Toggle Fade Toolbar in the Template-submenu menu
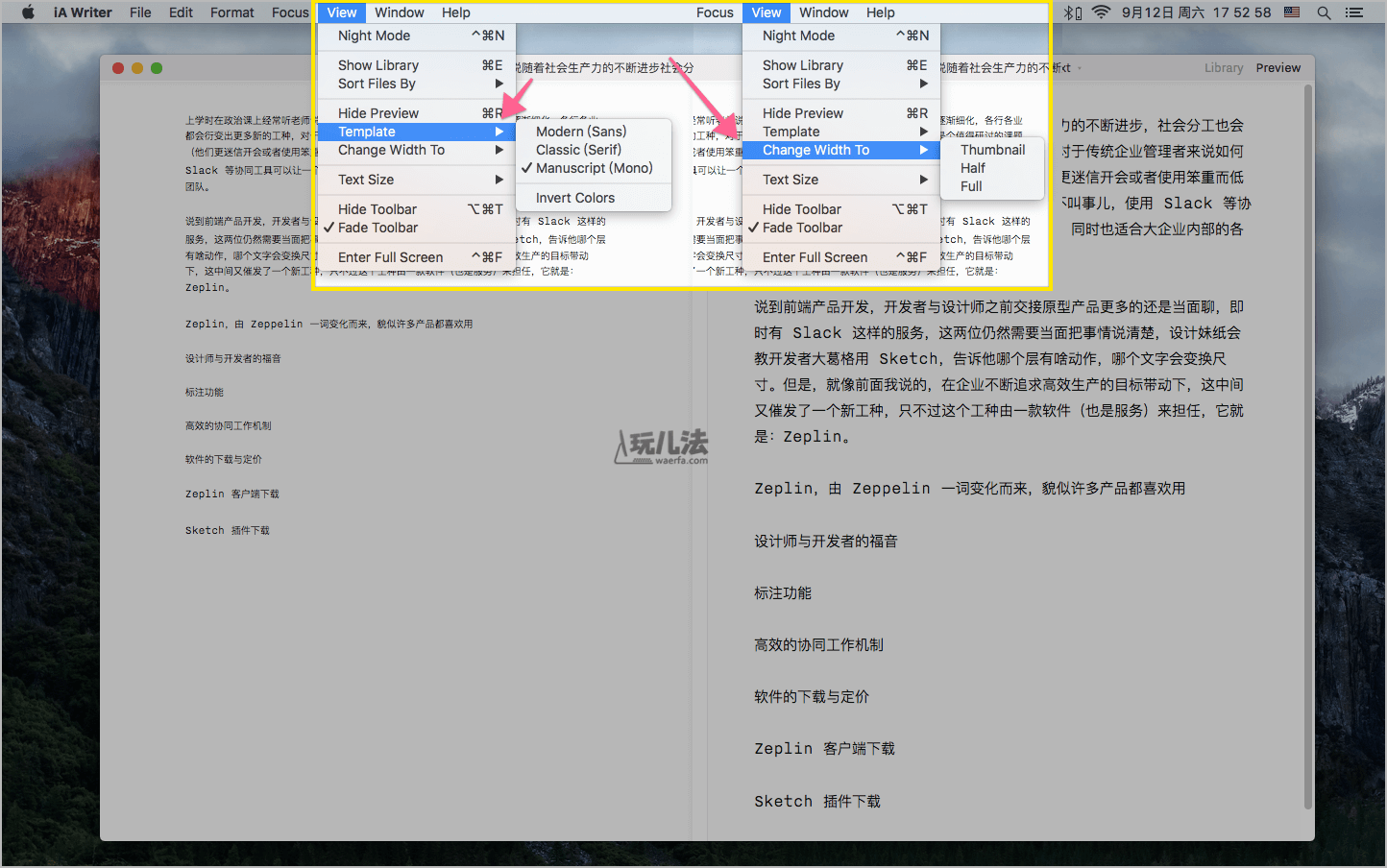Screen dimensions: 1387x868 415,228
